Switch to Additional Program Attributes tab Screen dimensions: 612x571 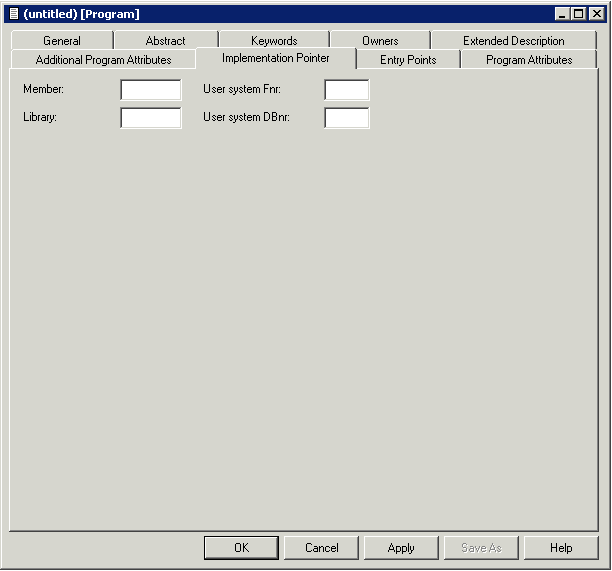(103, 60)
